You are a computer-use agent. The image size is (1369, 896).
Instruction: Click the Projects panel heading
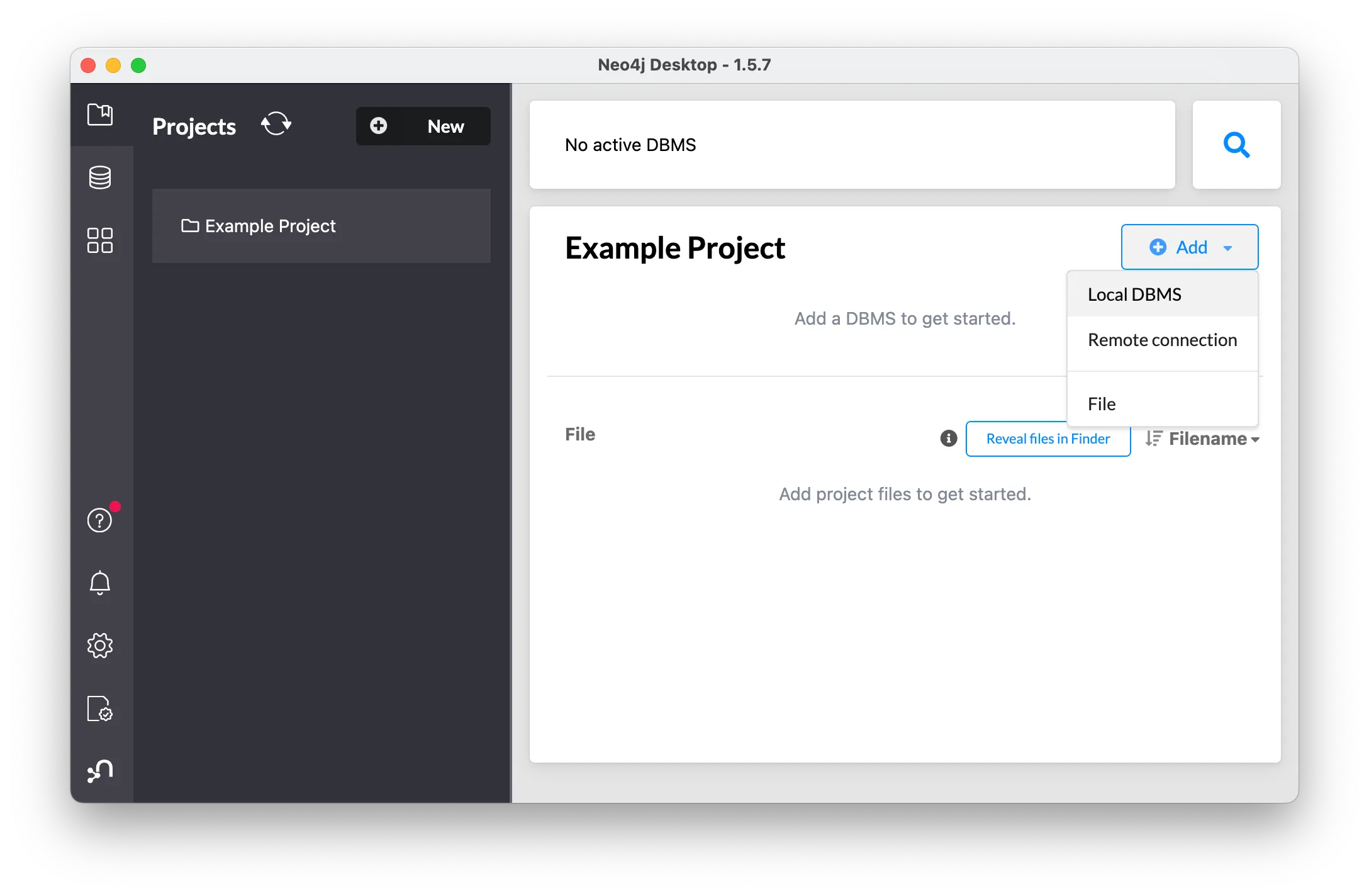(194, 126)
